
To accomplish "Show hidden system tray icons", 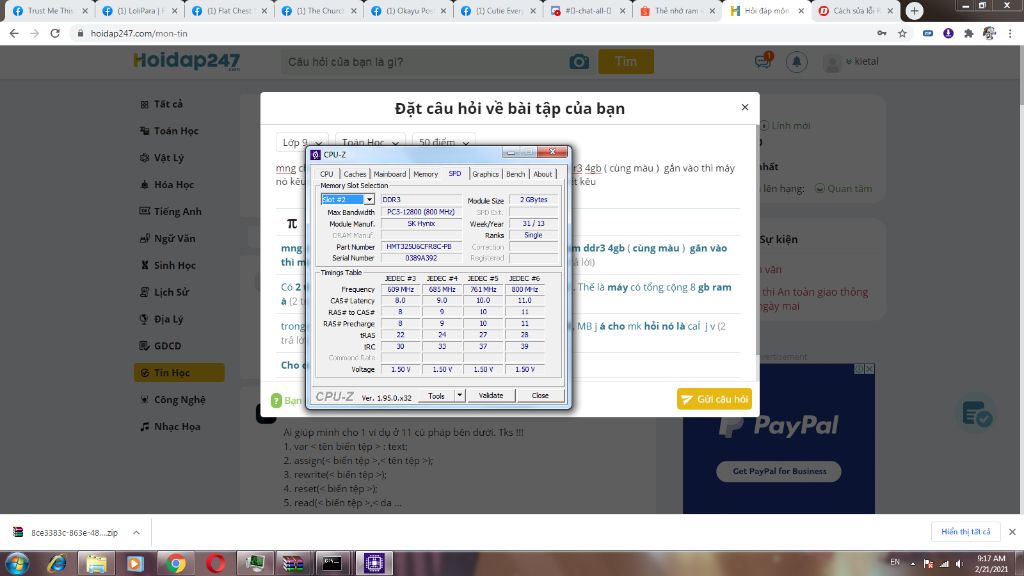I will (912, 564).
